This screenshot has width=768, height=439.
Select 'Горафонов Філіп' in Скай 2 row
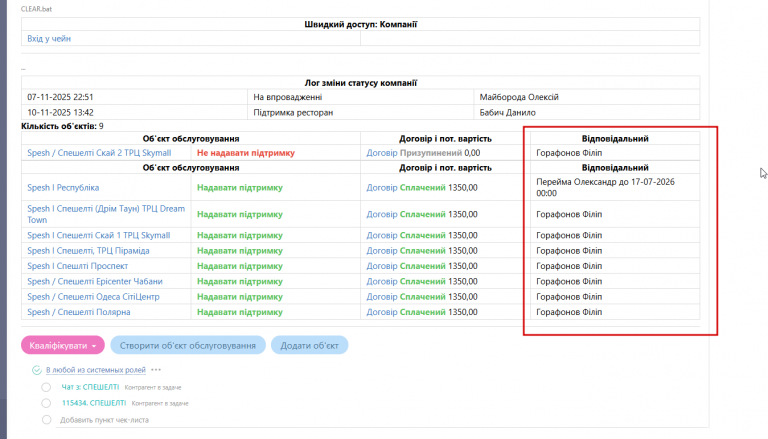point(569,153)
